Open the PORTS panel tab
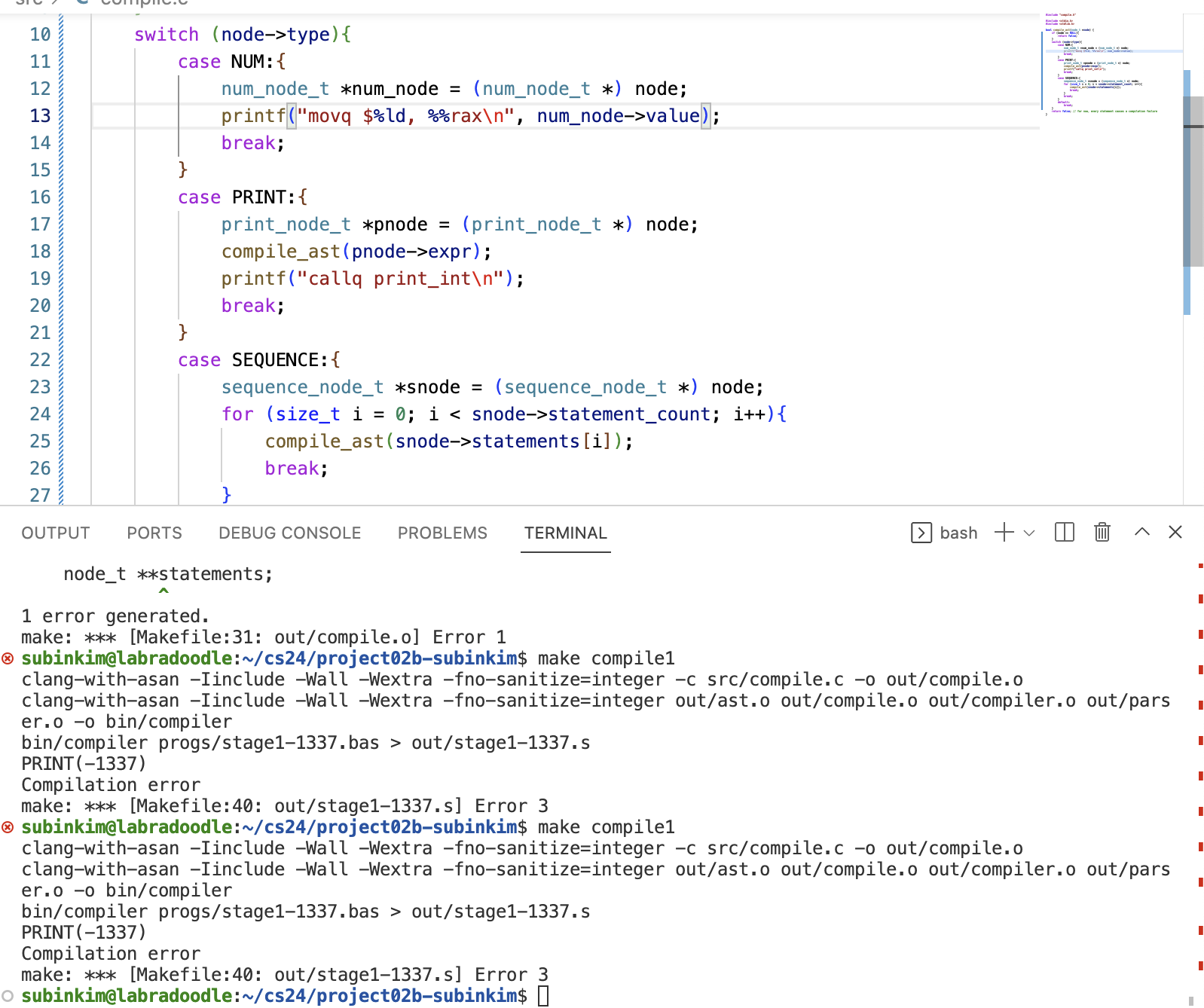 [x=154, y=533]
